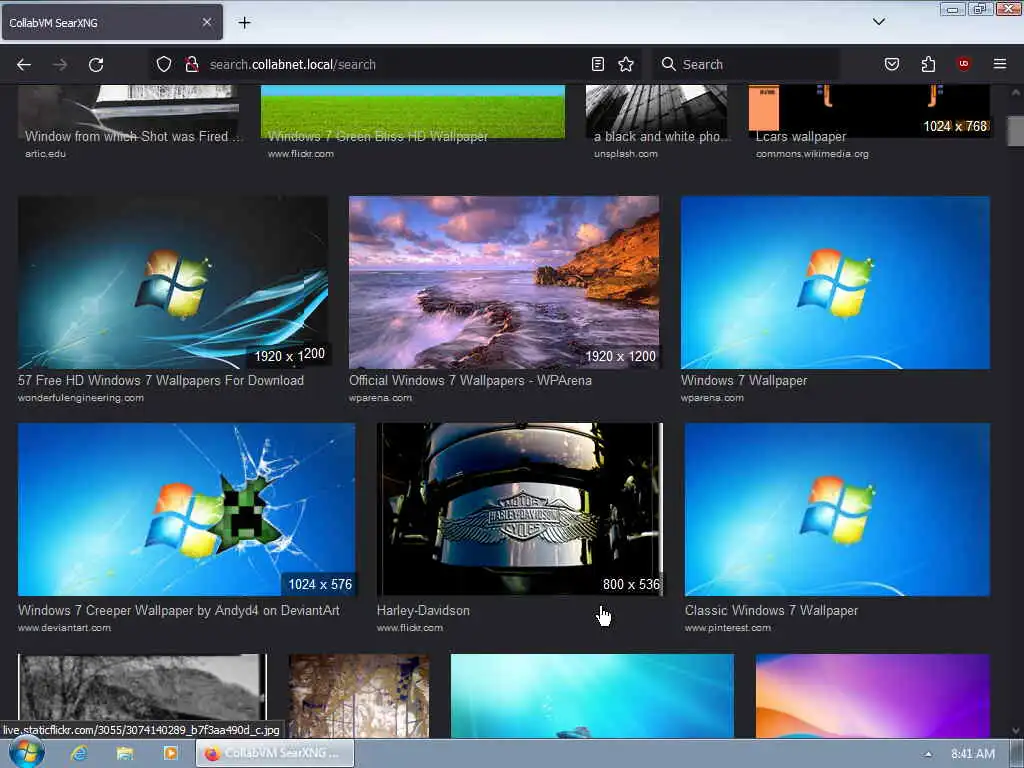Viewport: 1024px width, 768px height.
Task: View the insecure connection lock icon
Action: 191,64
